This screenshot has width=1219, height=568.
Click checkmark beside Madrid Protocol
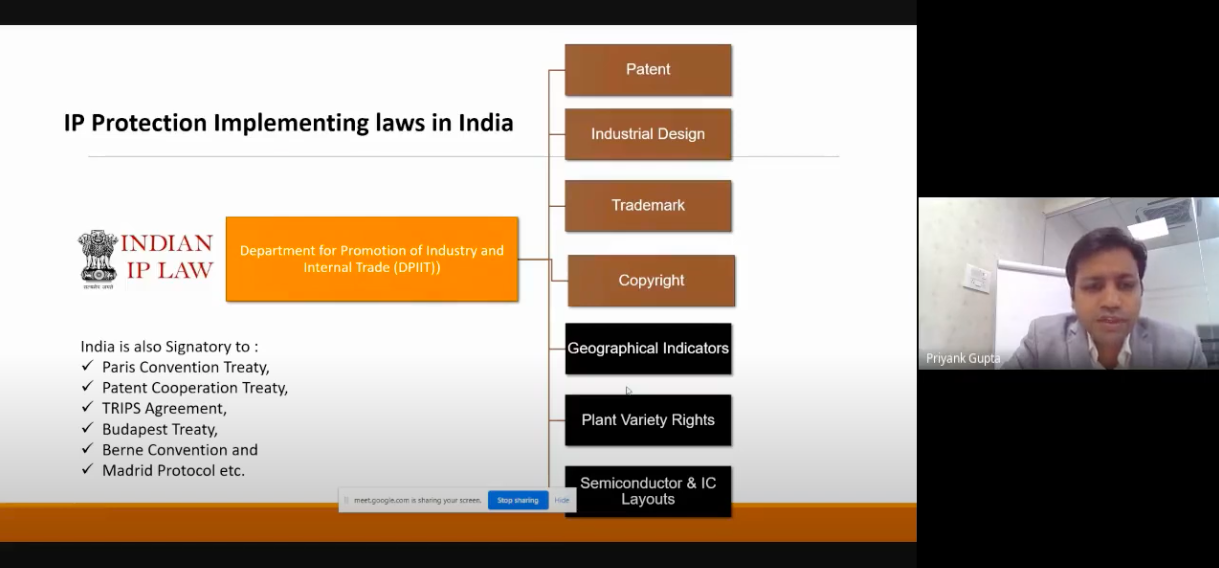pos(87,470)
